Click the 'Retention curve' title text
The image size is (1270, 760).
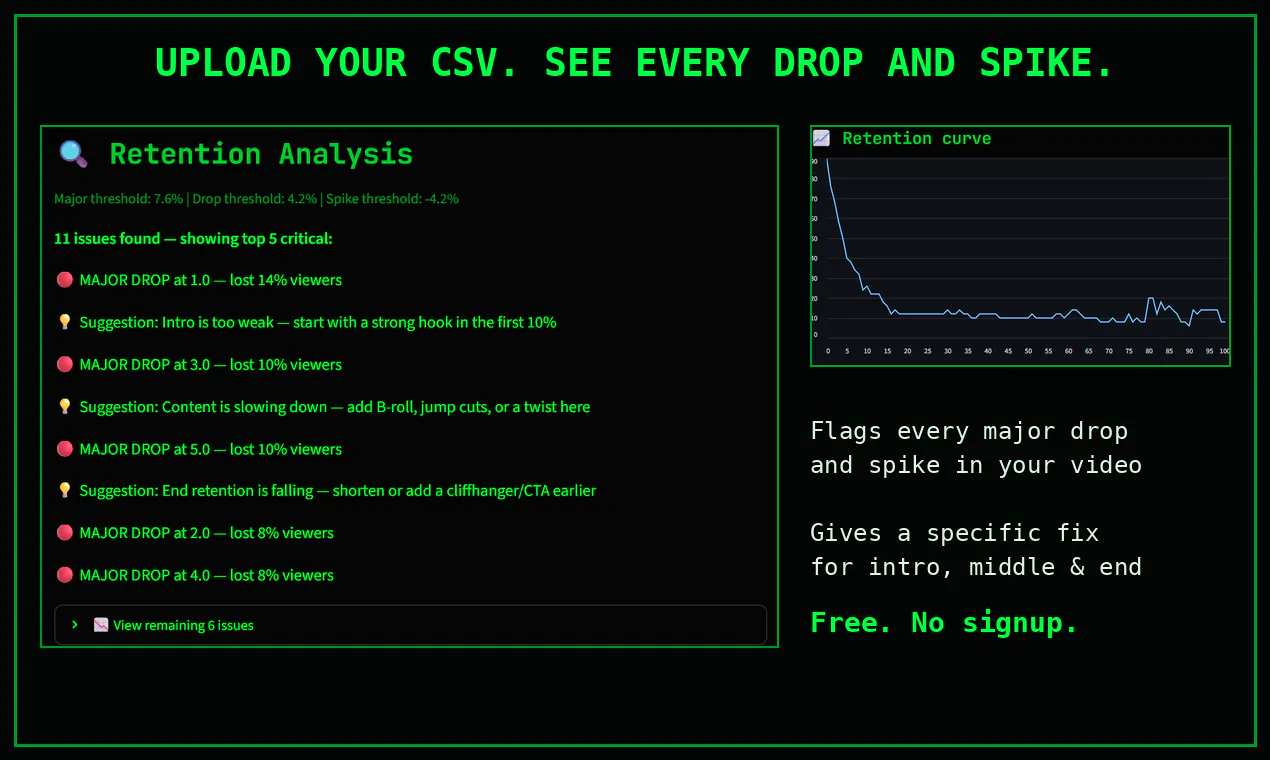coord(917,138)
